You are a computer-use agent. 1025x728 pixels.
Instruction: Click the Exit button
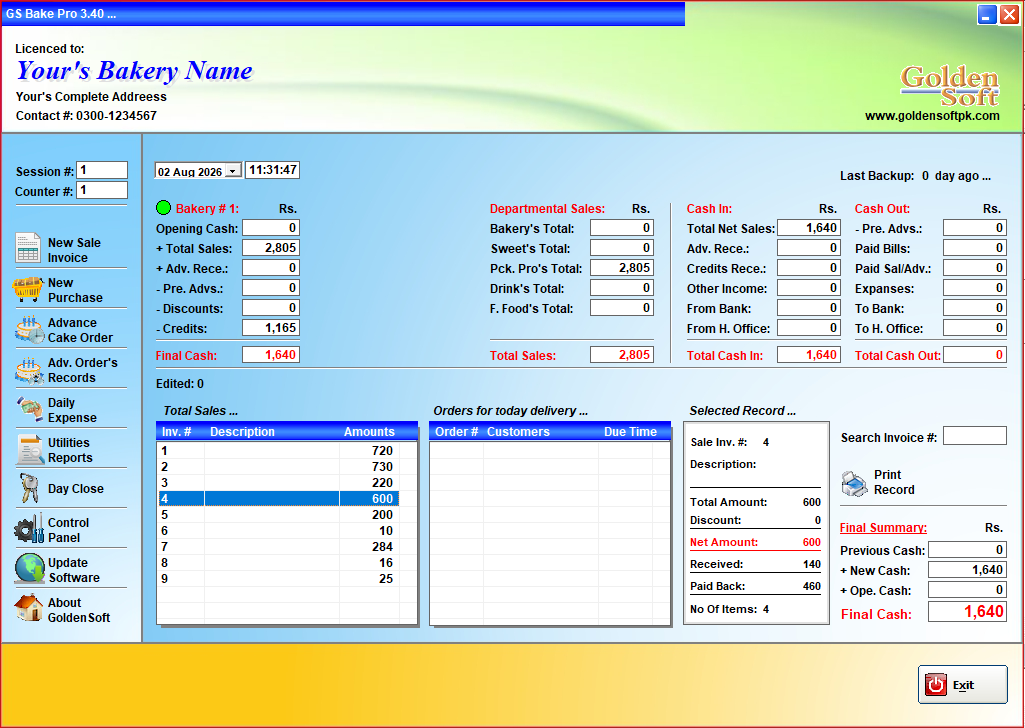point(962,684)
